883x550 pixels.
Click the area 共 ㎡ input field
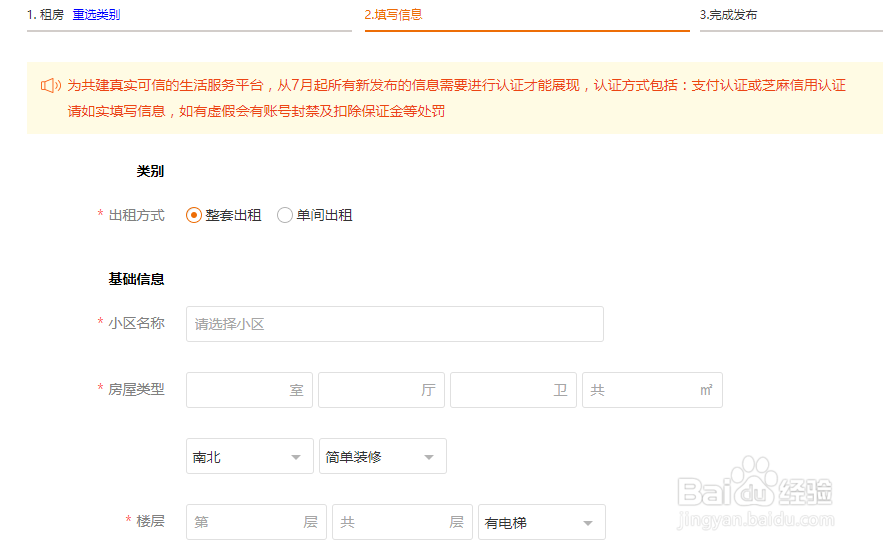point(652,390)
